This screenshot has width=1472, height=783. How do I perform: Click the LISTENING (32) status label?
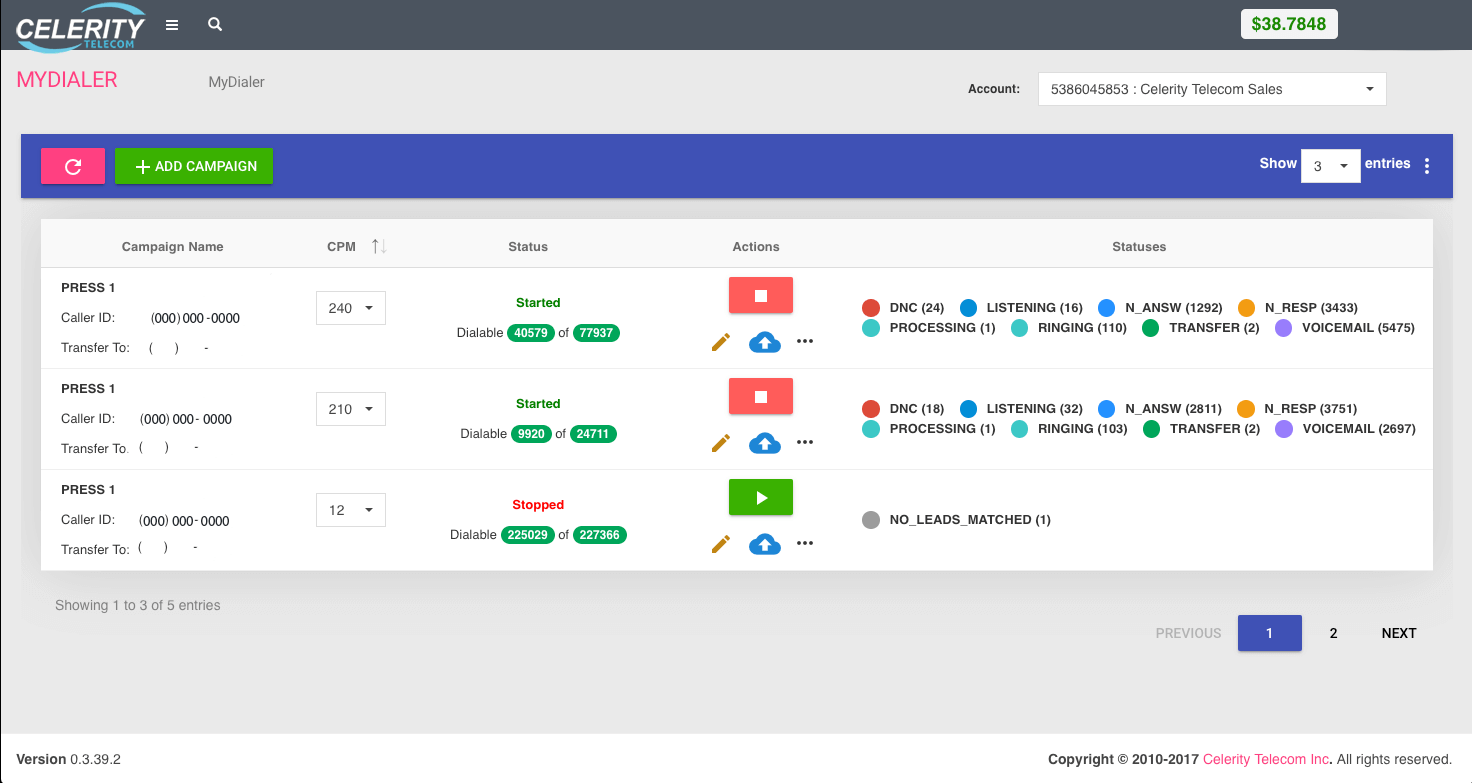(1034, 409)
